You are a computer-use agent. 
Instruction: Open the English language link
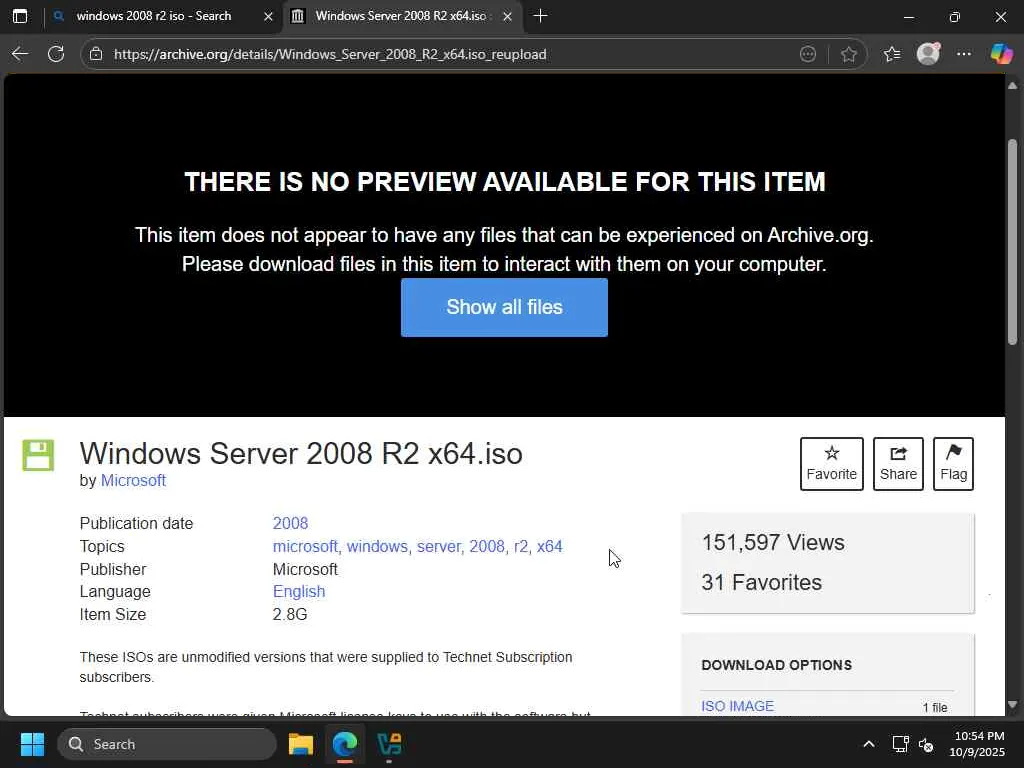(298, 592)
